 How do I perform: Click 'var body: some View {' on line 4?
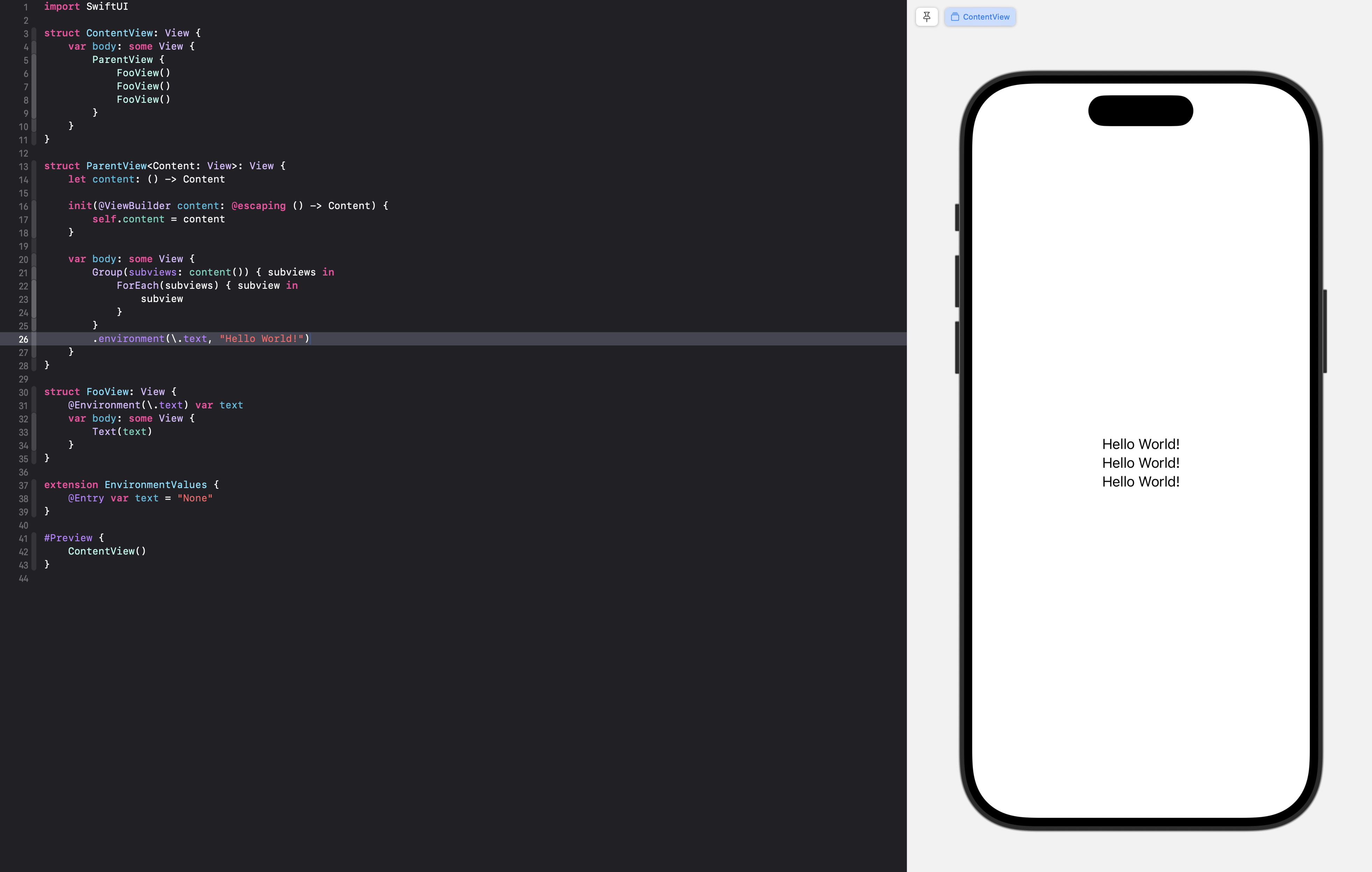132,46
